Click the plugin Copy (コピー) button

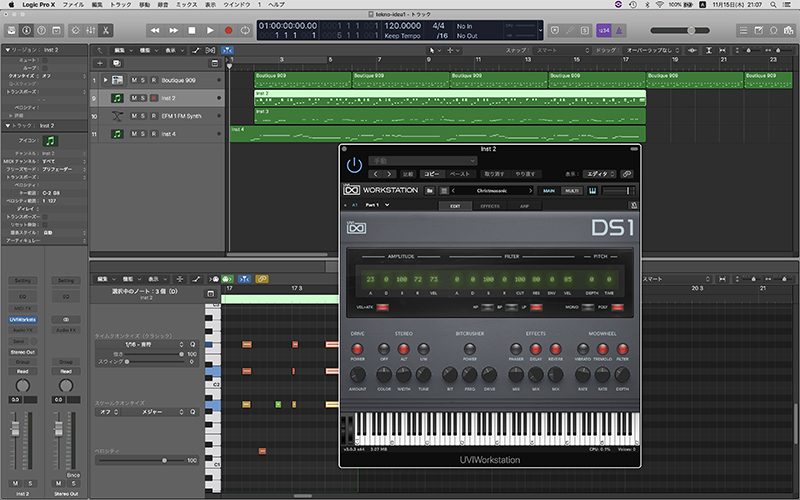coord(432,174)
